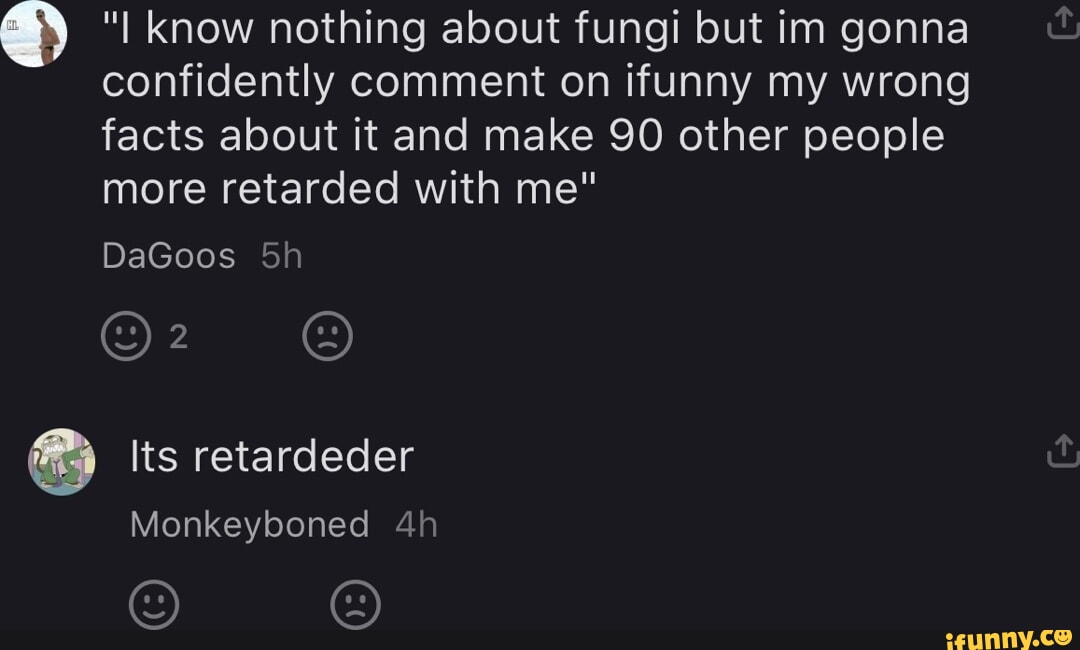Image resolution: width=1080 pixels, height=650 pixels.
Task: Click Monkeyboned's profile avatar
Action: (x=60, y=460)
